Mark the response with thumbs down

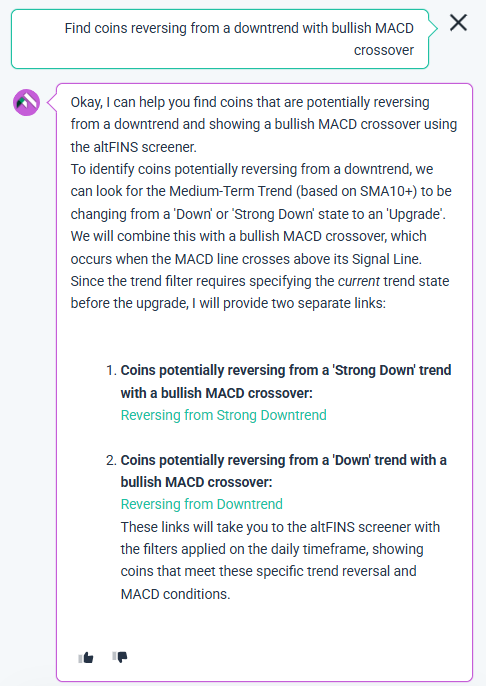pos(120,657)
